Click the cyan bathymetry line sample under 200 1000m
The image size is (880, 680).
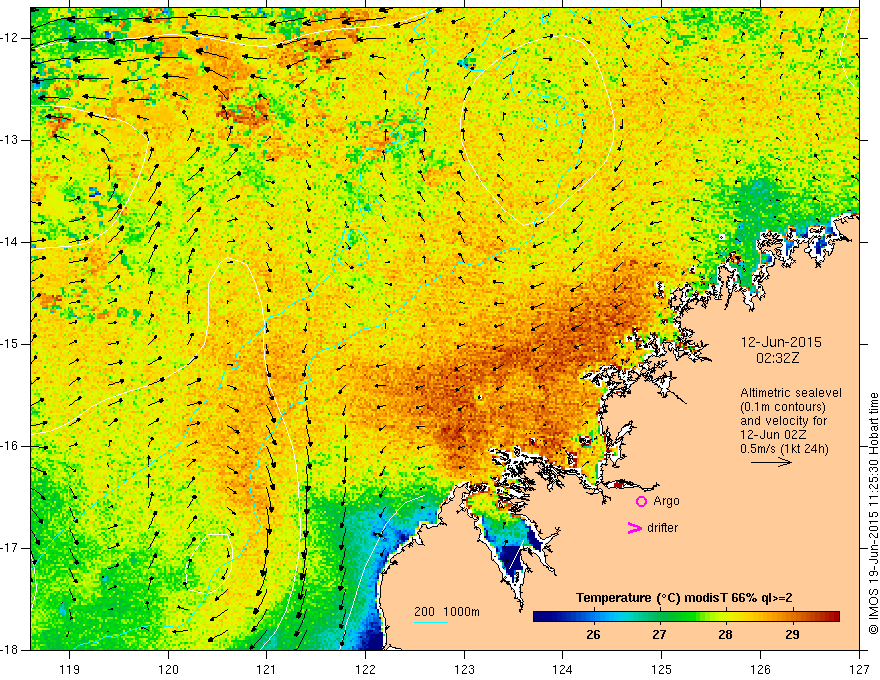pyautogui.click(x=430, y=622)
